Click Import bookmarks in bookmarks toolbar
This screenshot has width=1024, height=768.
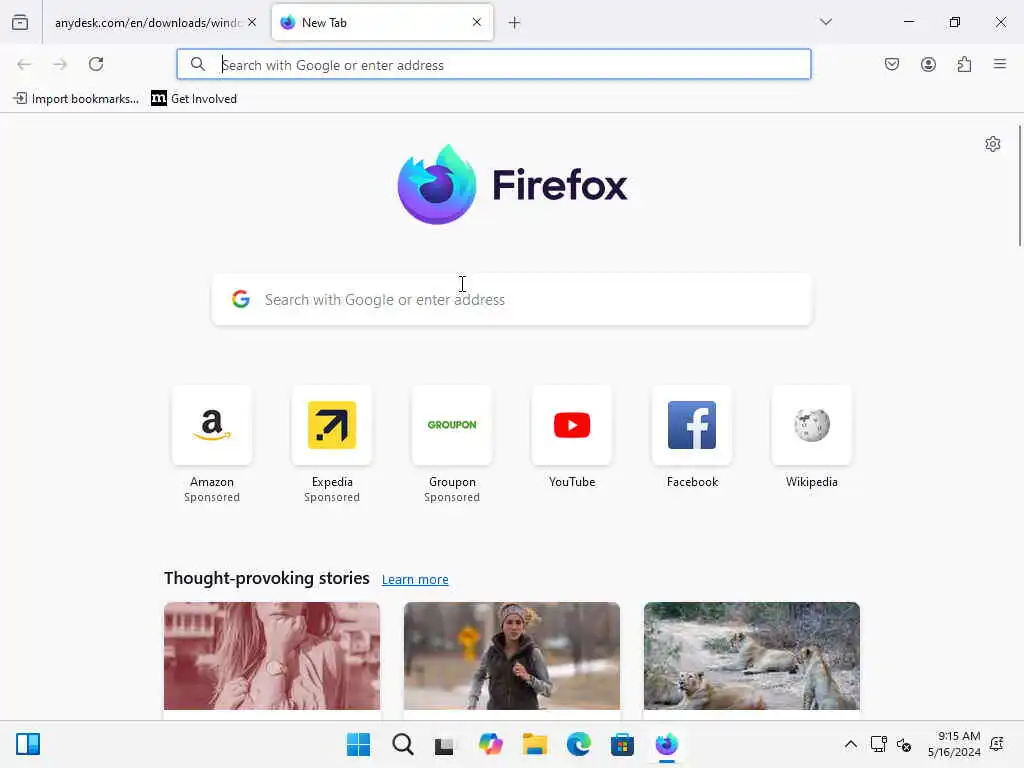[x=76, y=99]
